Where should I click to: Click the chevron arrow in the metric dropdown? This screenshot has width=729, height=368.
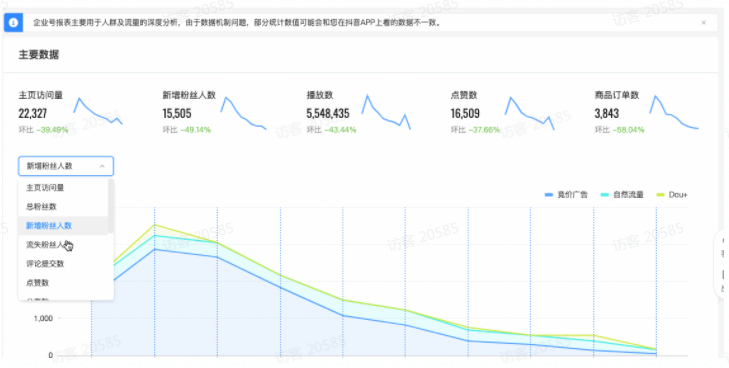102,166
